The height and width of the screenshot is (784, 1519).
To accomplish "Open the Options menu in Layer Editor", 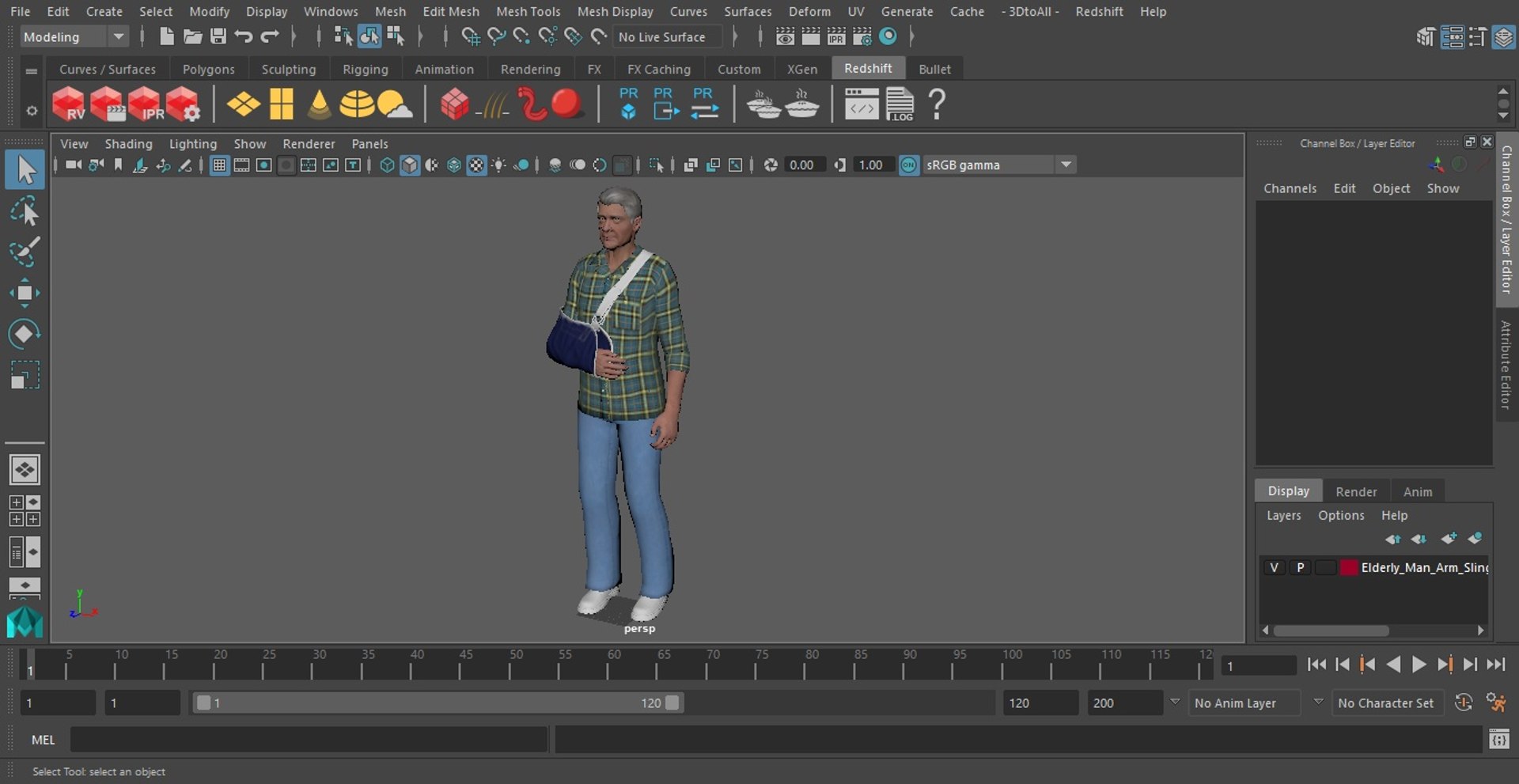I will (1341, 515).
